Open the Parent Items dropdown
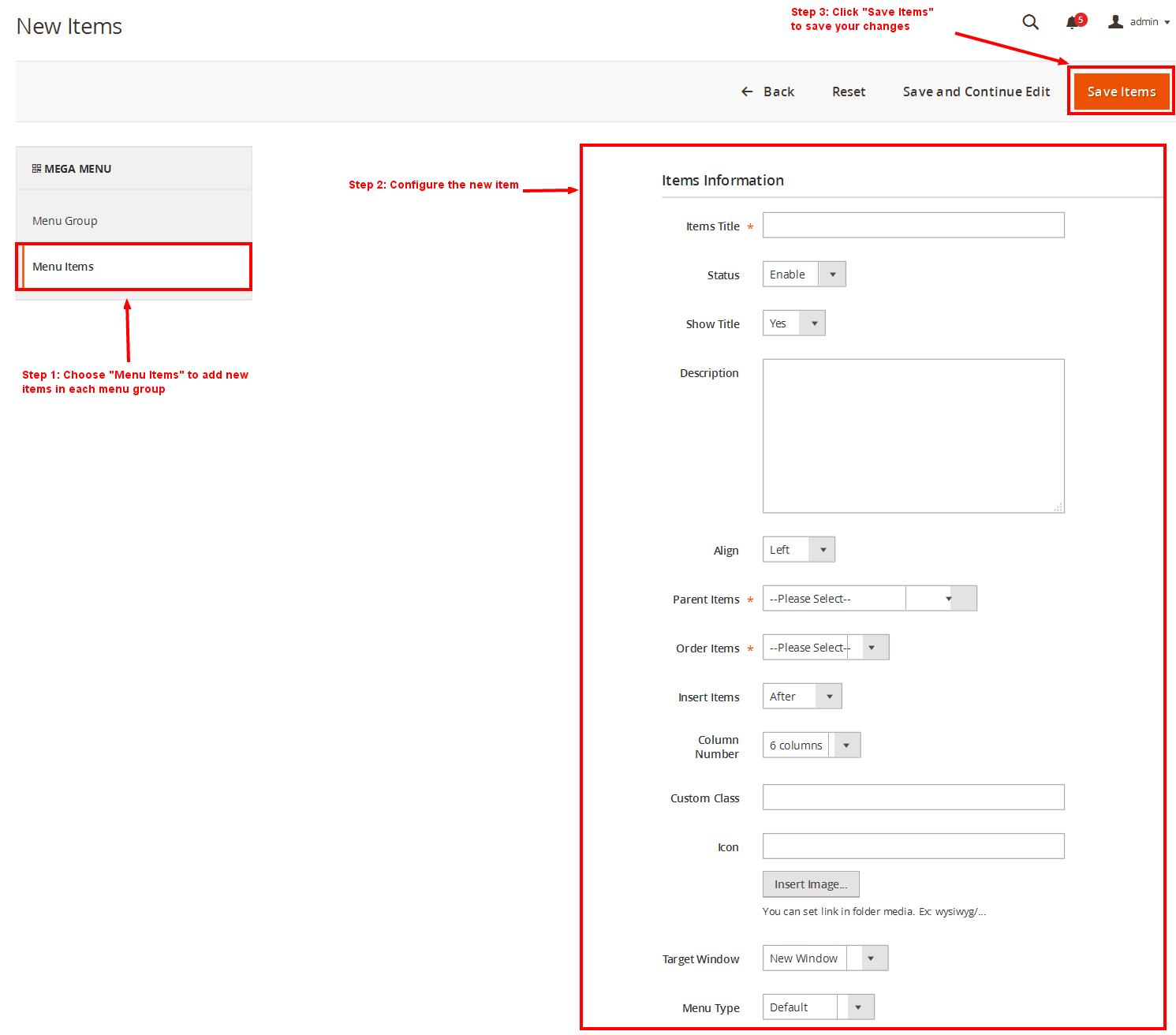The image size is (1176, 1035). [869, 599]
